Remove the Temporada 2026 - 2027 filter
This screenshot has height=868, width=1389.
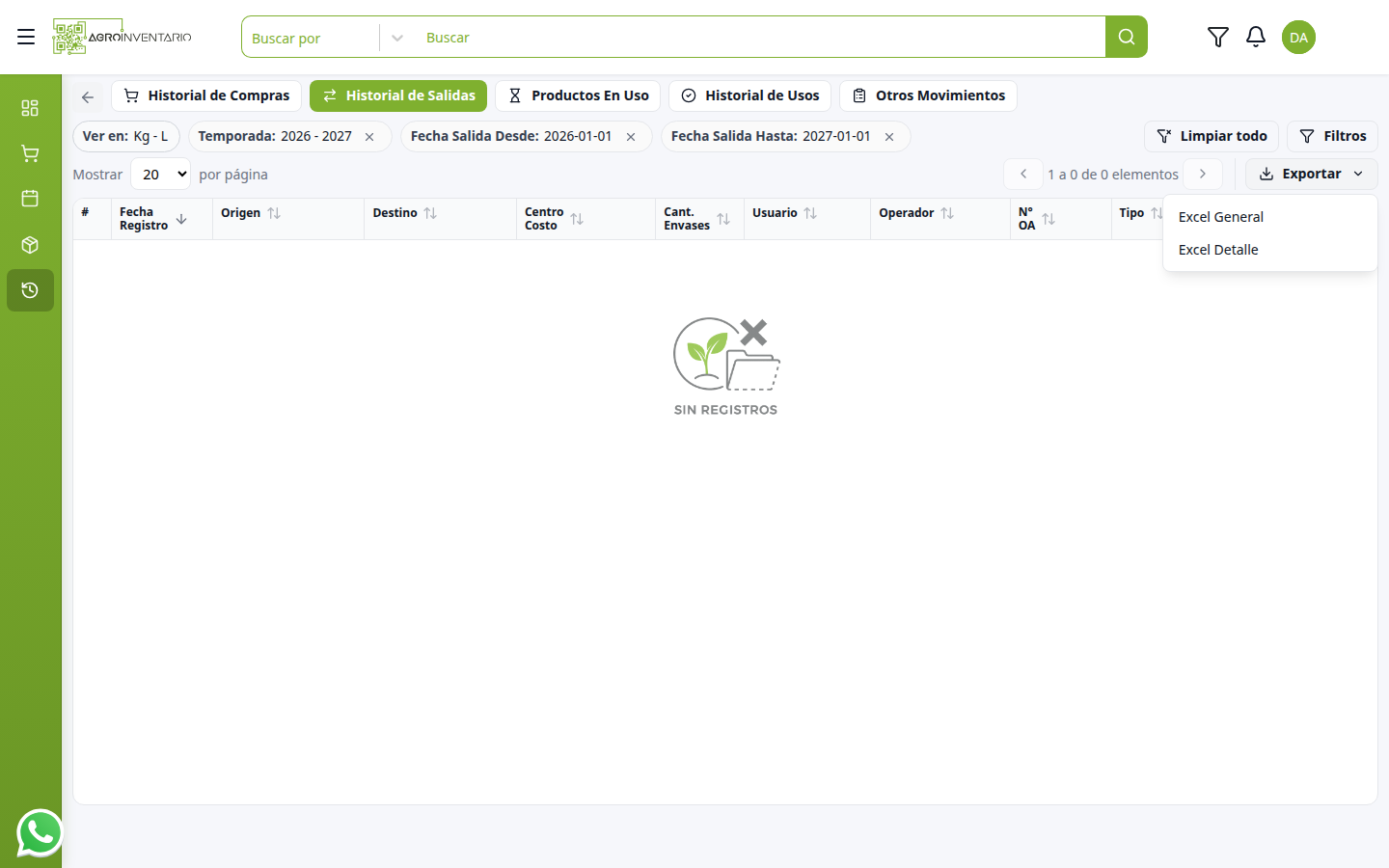pyautogui.click(x=369, y=137)
